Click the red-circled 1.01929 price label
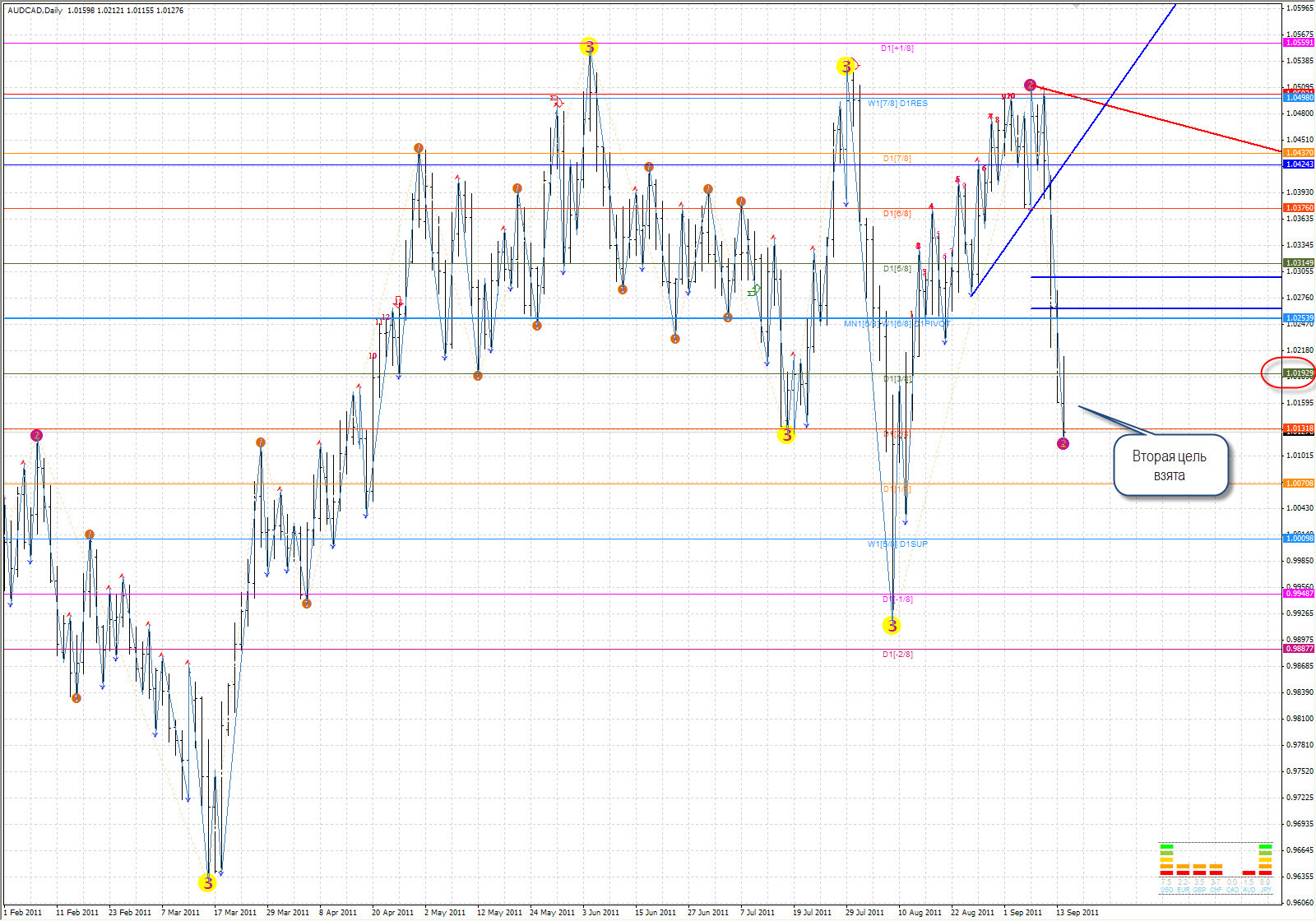This screenshot has height=921, width=1316. [1299, 373]
